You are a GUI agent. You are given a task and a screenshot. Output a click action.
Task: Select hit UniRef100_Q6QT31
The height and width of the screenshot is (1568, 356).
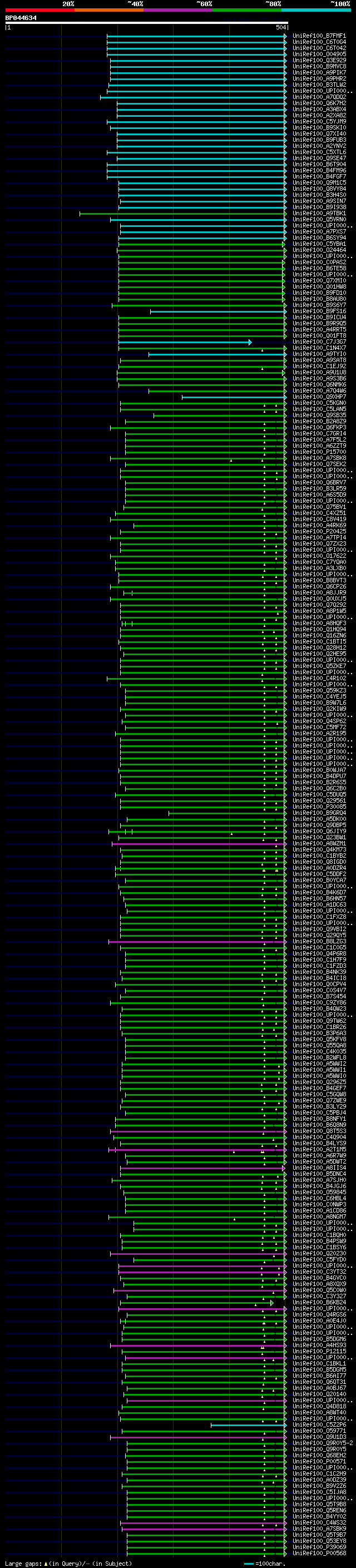pyautogui.click(x=319, y=1382)
